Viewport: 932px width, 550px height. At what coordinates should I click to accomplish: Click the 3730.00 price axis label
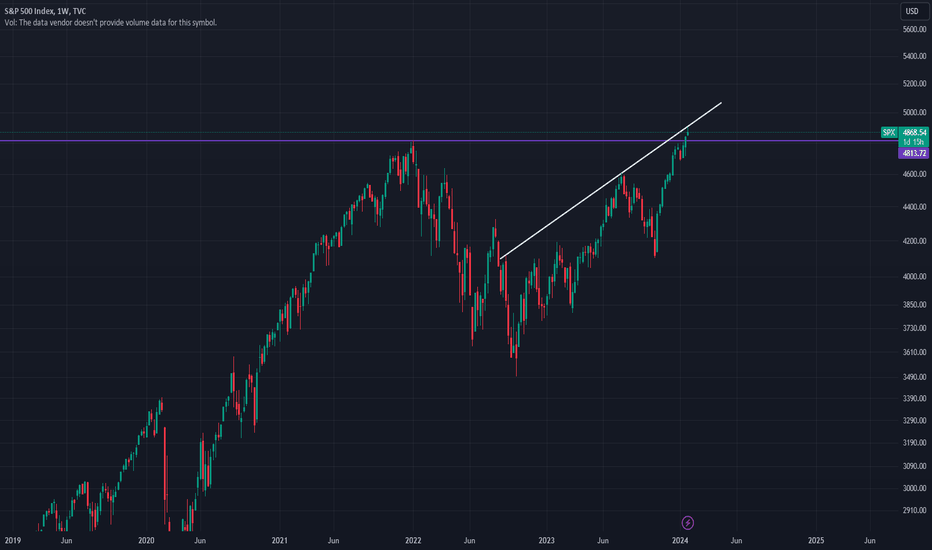(x=914, y=328)
